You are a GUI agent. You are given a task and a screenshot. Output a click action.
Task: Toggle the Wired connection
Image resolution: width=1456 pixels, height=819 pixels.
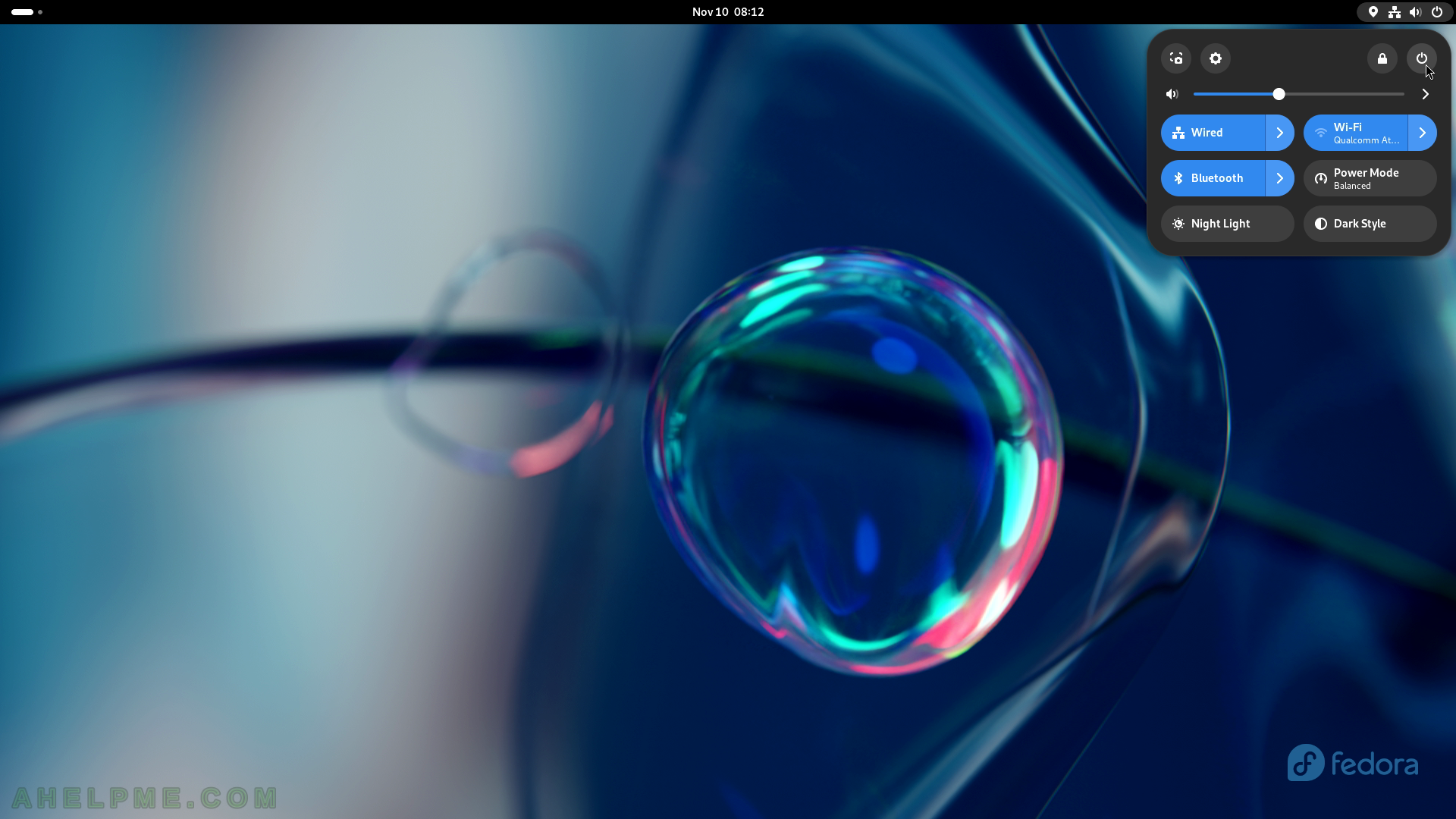[1213, 133]
